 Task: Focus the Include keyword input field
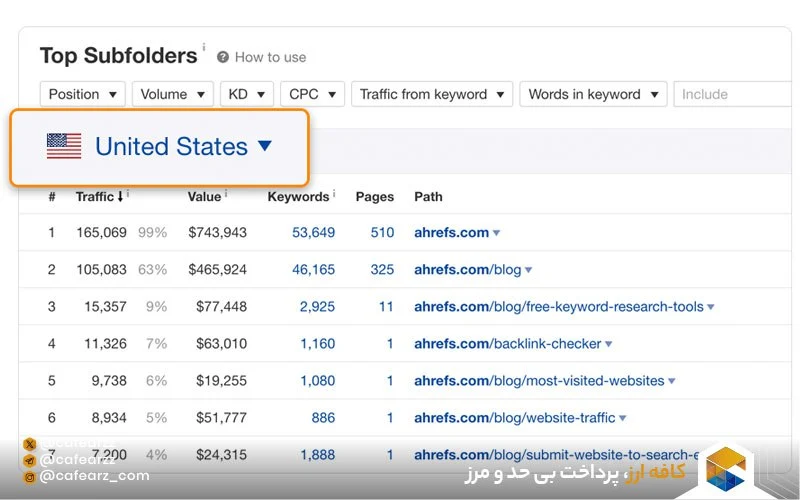click(x=733, y=94)
